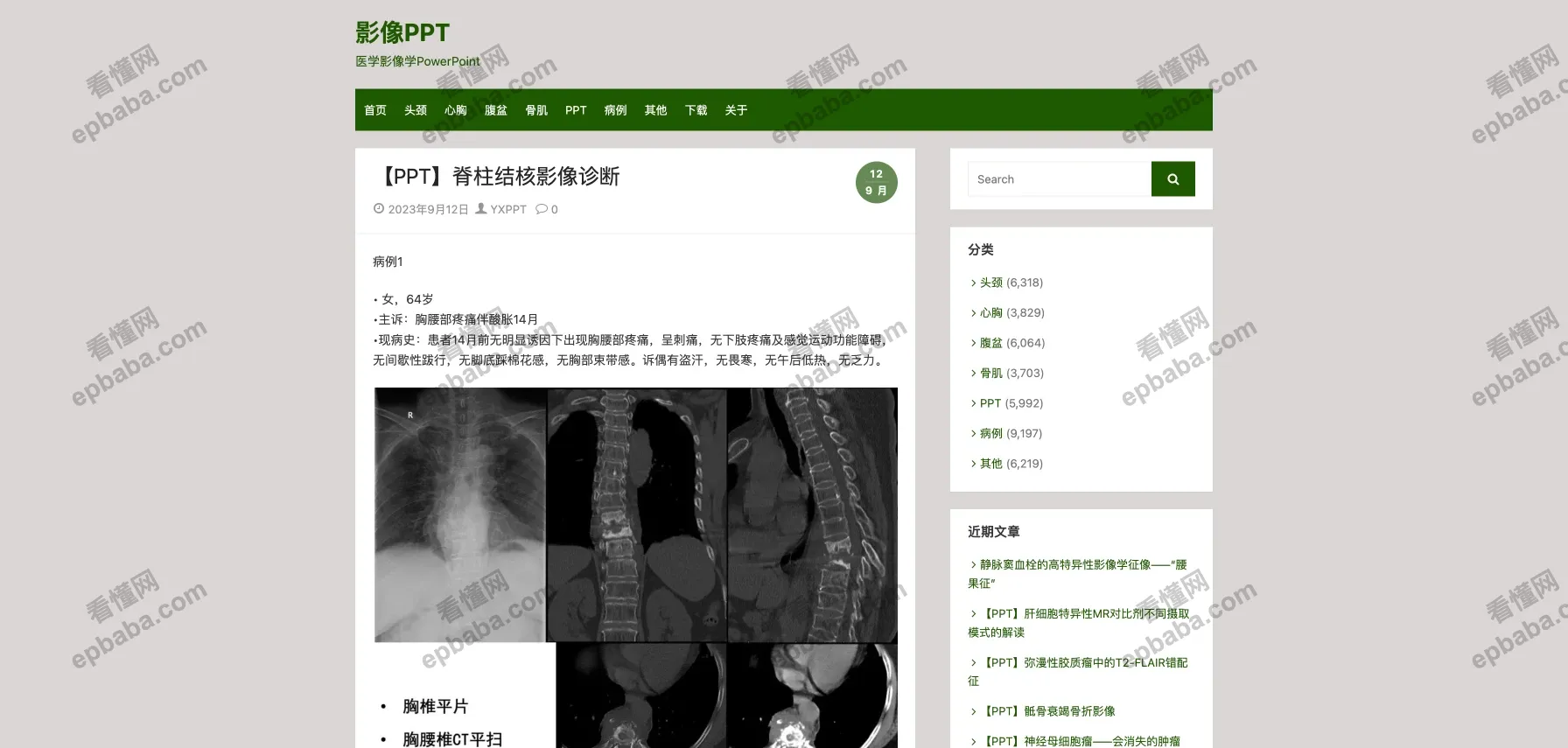Open recent post 弥漫性胶质瘤中的T2-FLAIR错配征
1568x748 pixels.
pos(1078,672)
